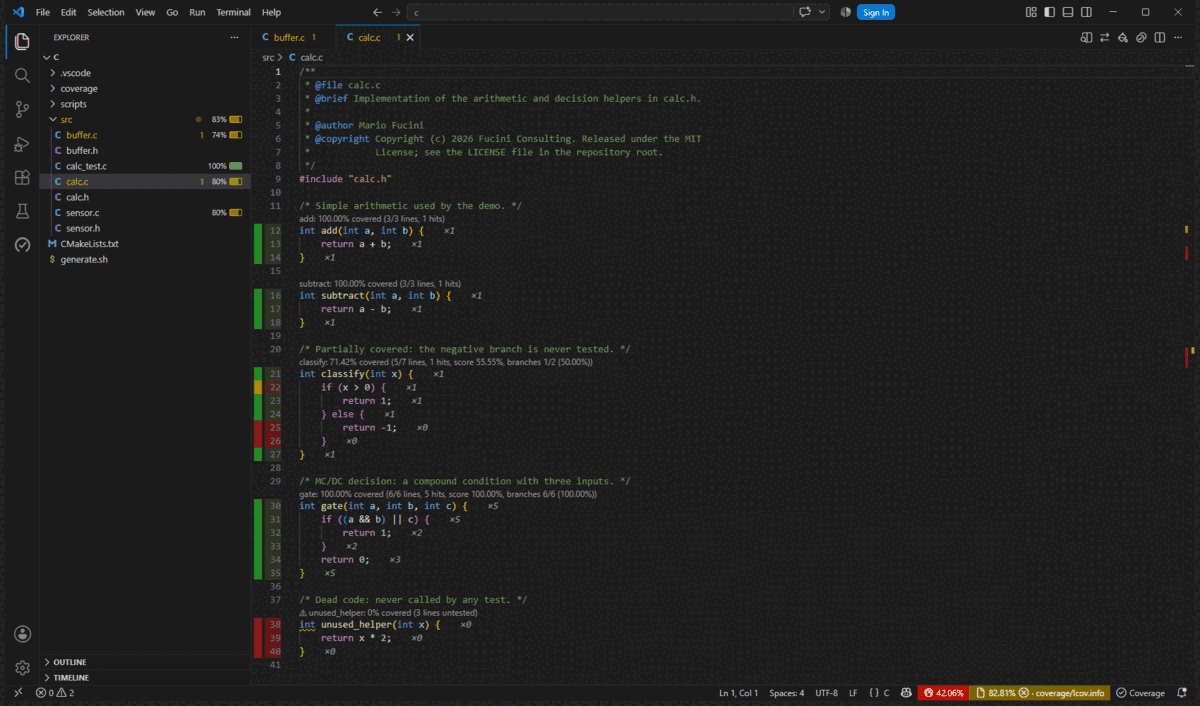Click the LF end-of-line status item
The image size is (1200, 706).
[853, 692]
